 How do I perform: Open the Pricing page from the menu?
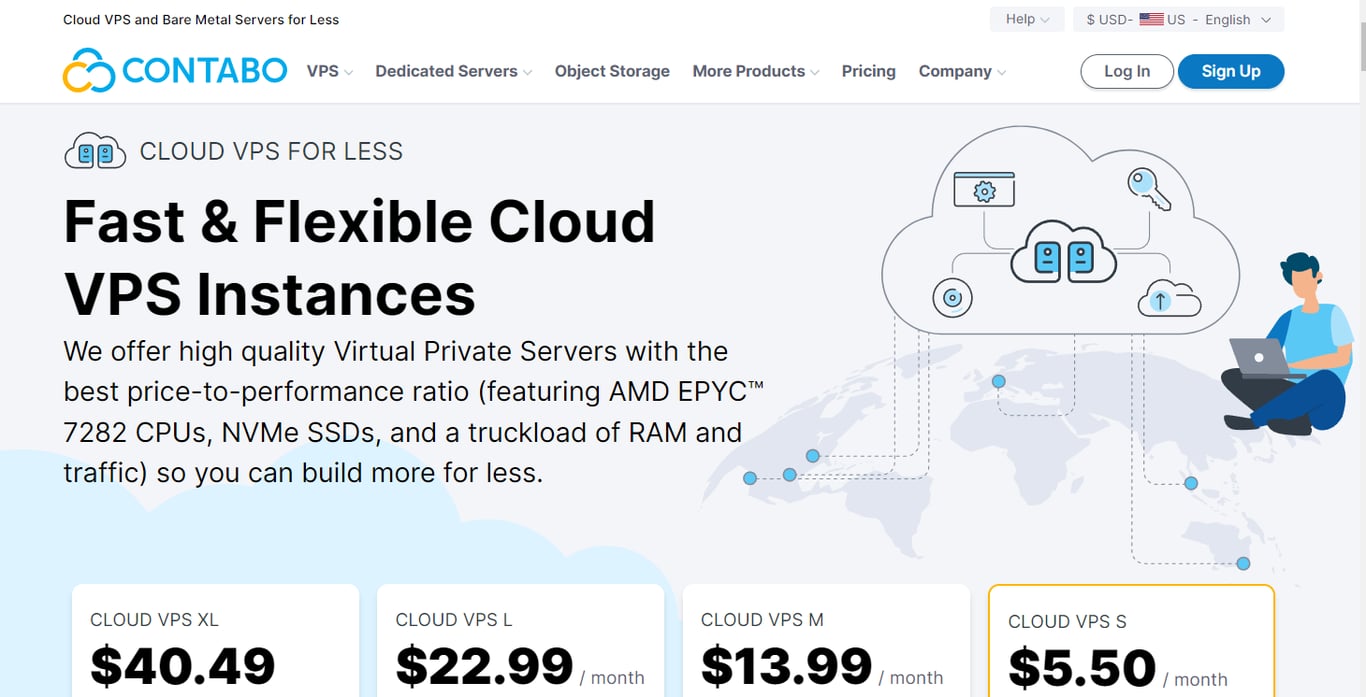pos(868,71)
